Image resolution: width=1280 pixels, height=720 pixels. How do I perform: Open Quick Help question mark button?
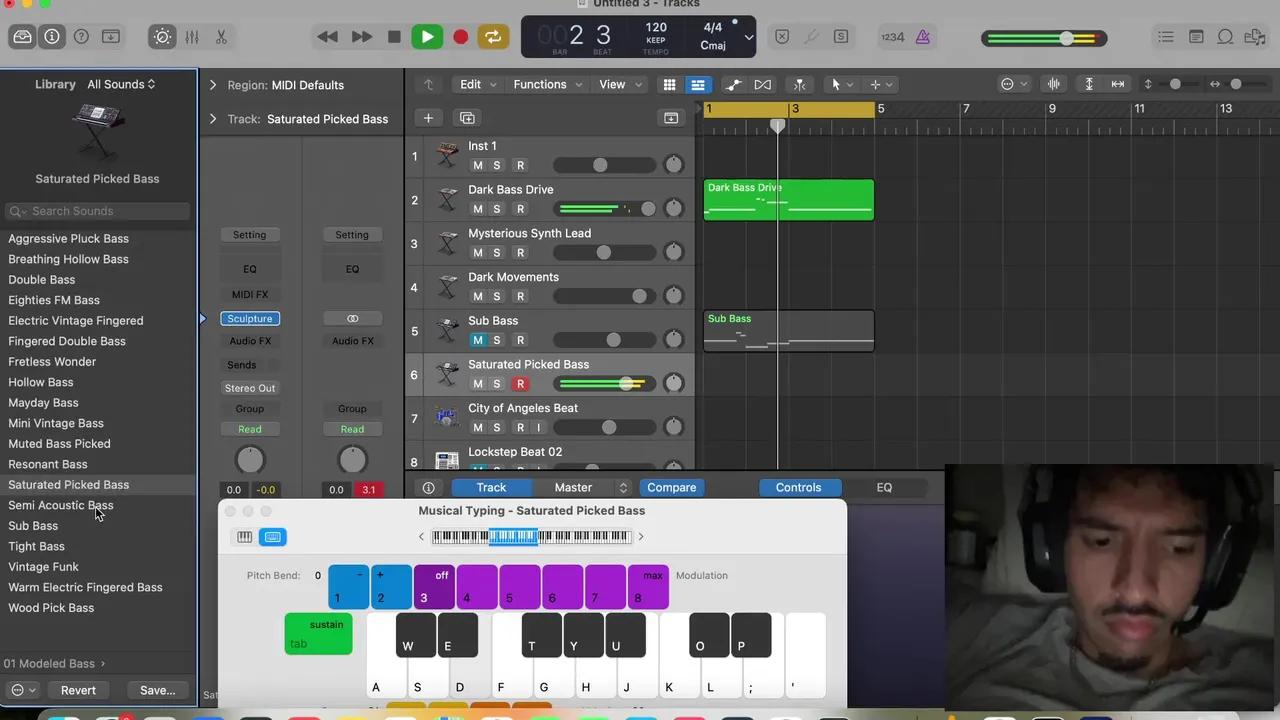coord(82,37)
